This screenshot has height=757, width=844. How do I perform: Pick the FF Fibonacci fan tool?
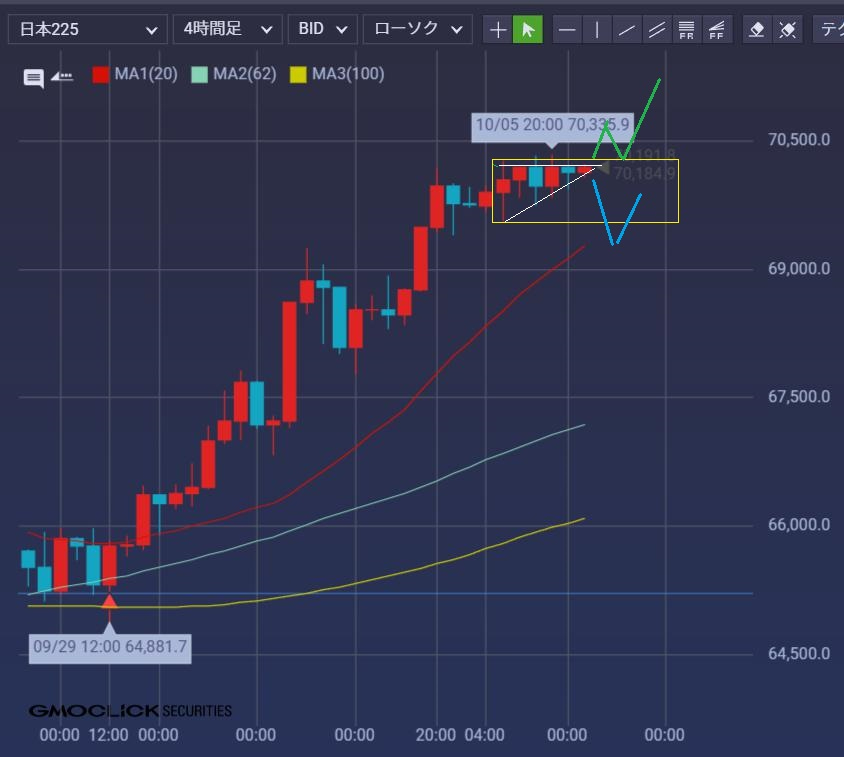(716, 29)
